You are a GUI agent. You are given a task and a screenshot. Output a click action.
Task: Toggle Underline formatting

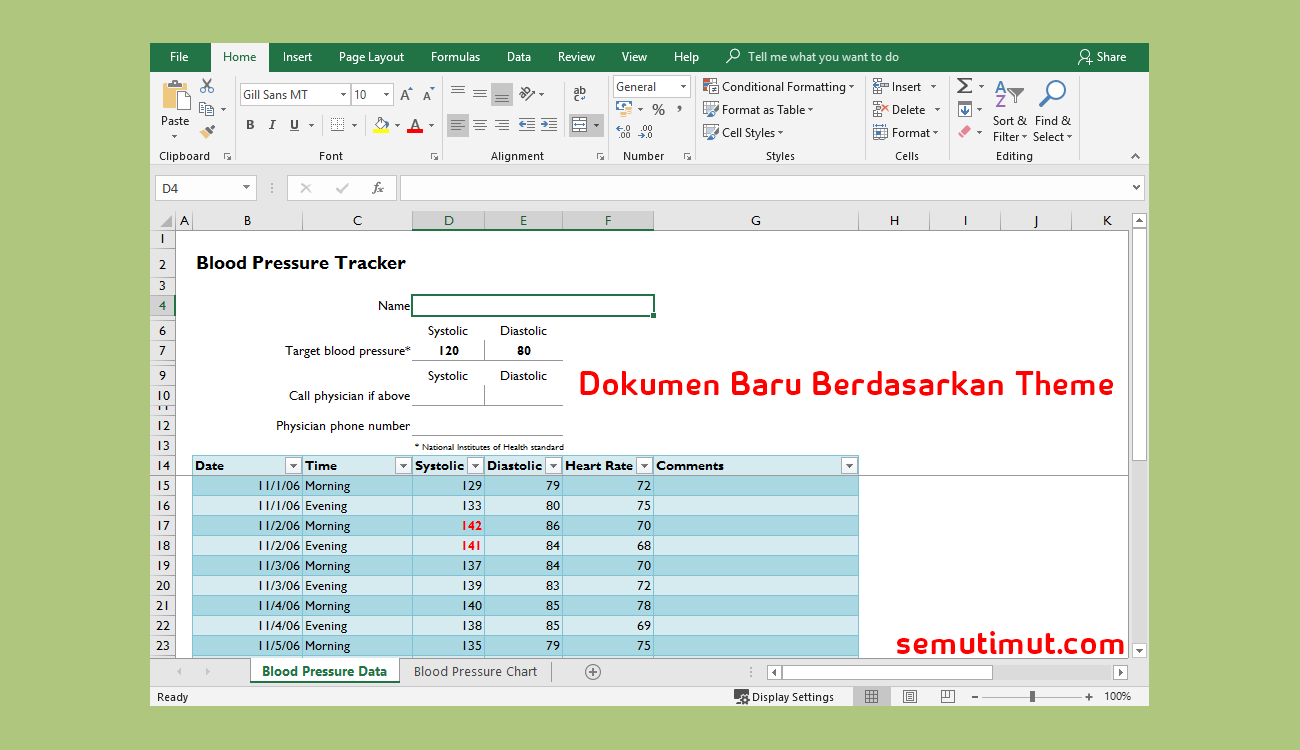294,125
